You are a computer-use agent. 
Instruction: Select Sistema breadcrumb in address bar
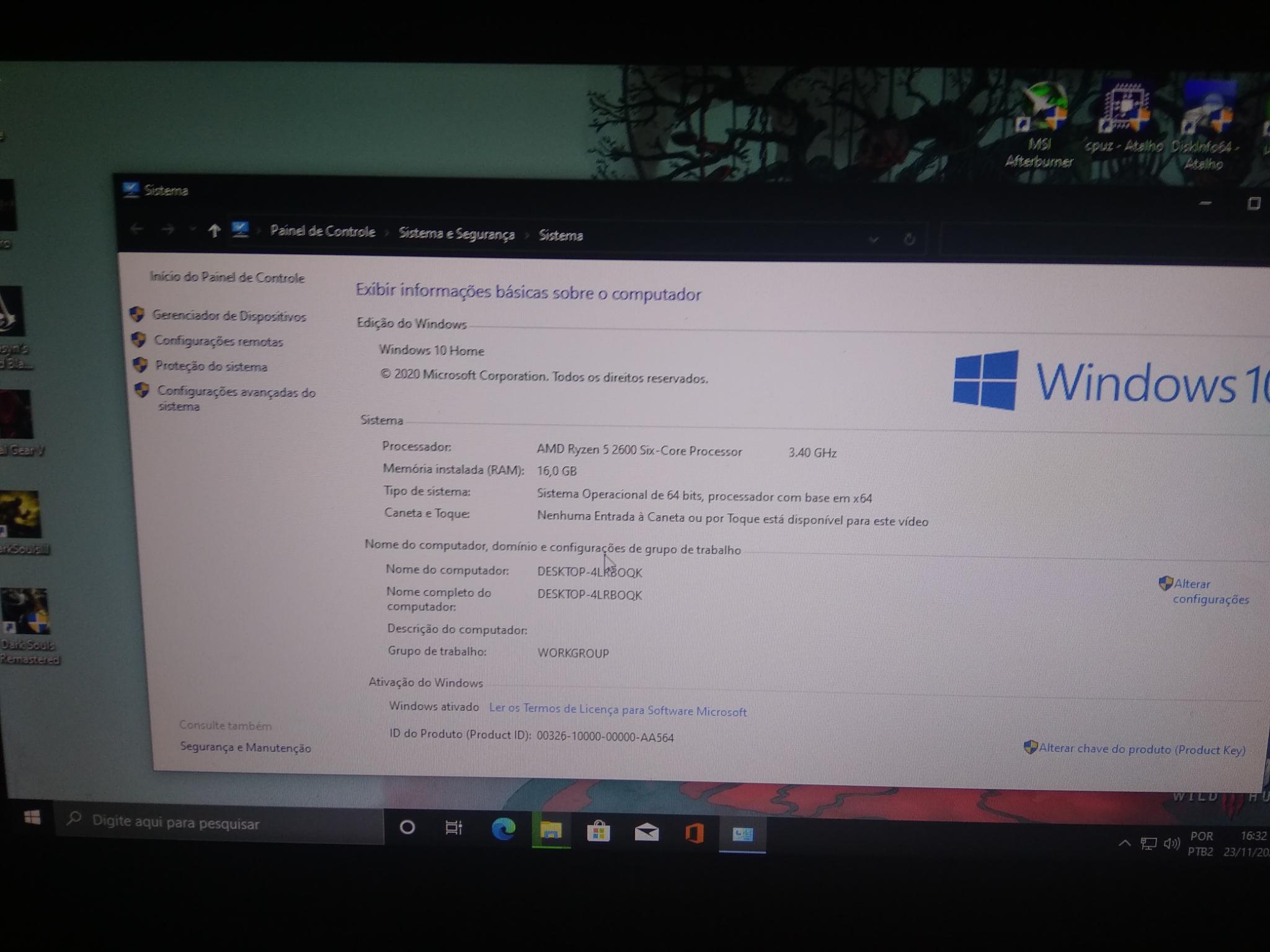point(561,236)
